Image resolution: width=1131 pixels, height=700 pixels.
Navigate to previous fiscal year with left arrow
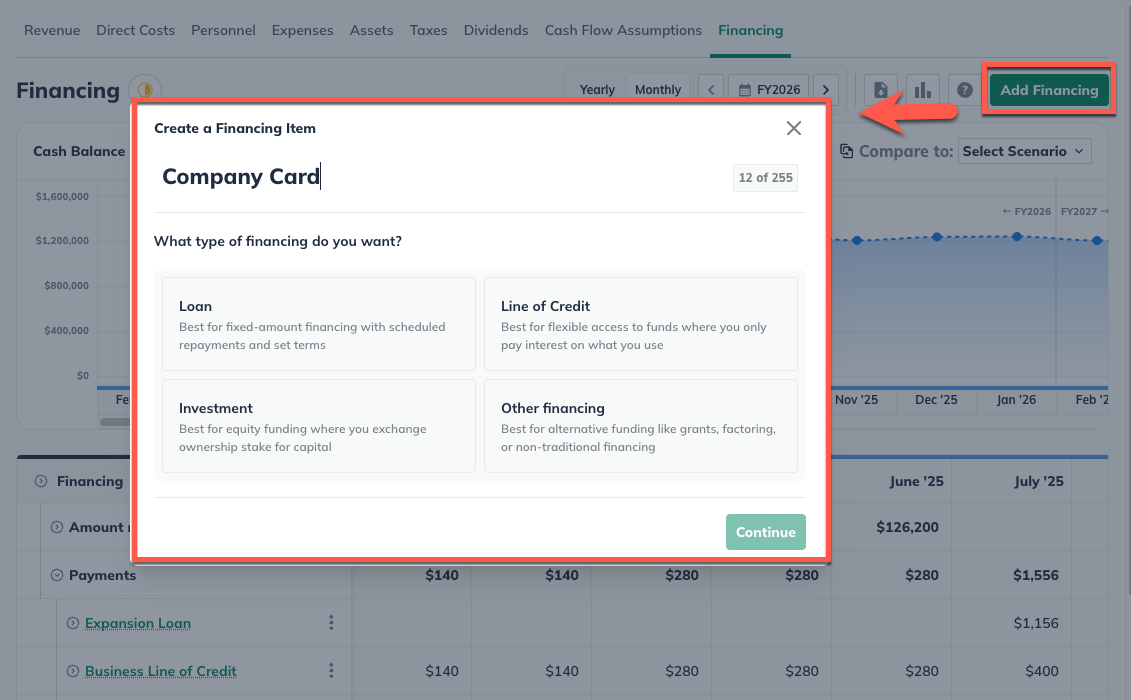(x=710, y=89)
